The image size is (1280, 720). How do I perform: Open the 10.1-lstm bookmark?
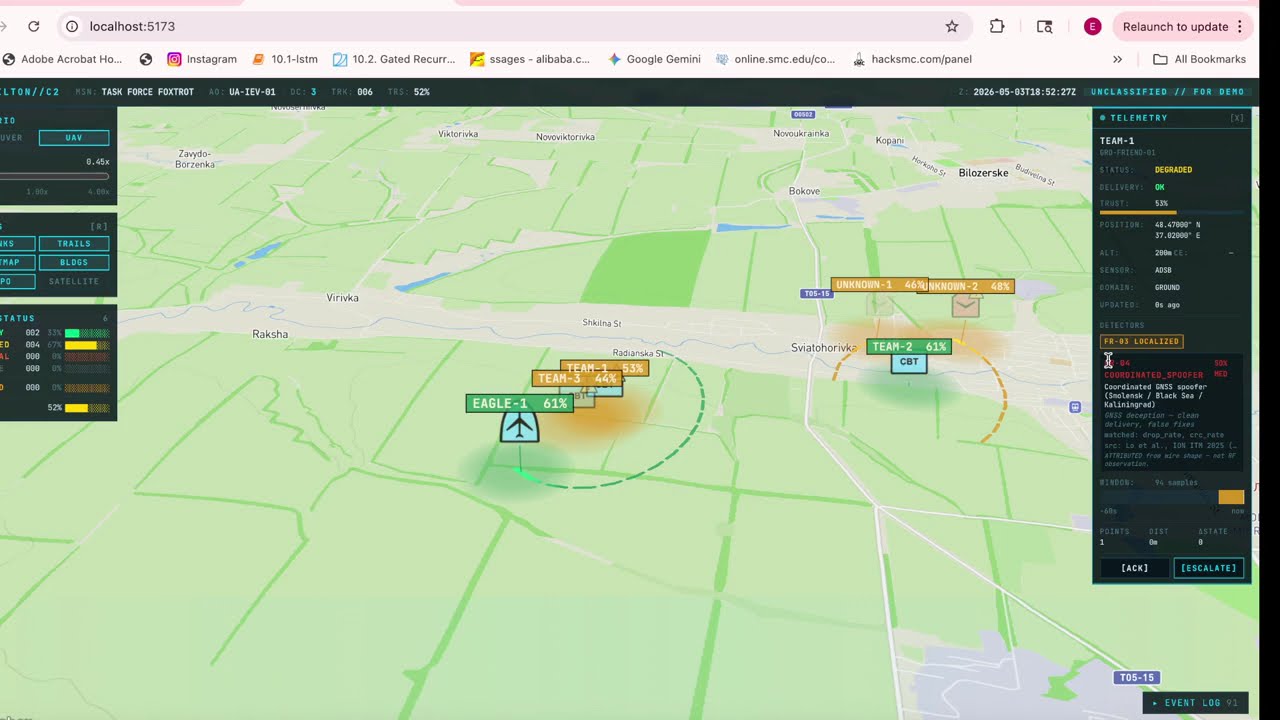tap(284, 59)
